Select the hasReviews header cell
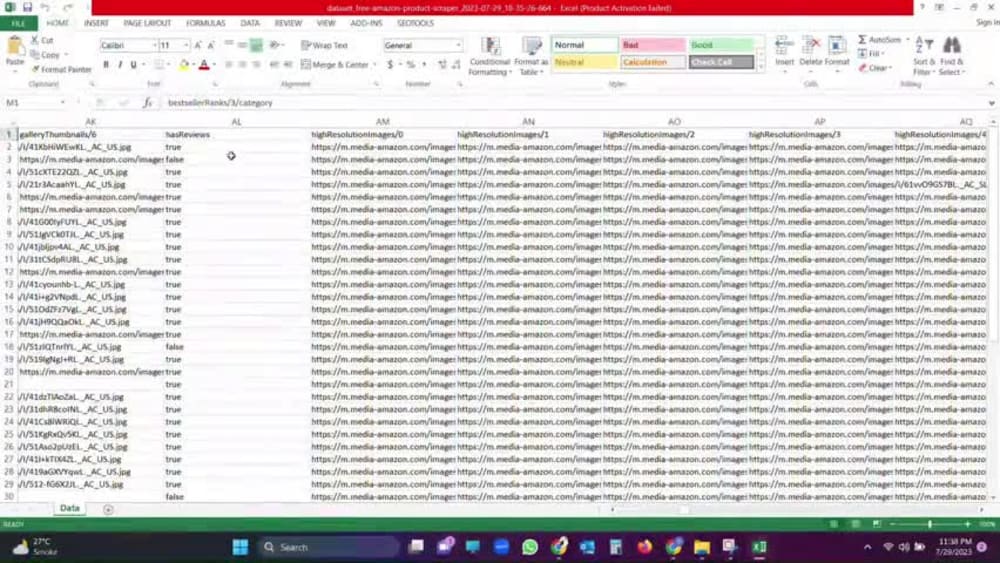The height and width of the screenshot is (563, 1000). (x=237, y=135)
